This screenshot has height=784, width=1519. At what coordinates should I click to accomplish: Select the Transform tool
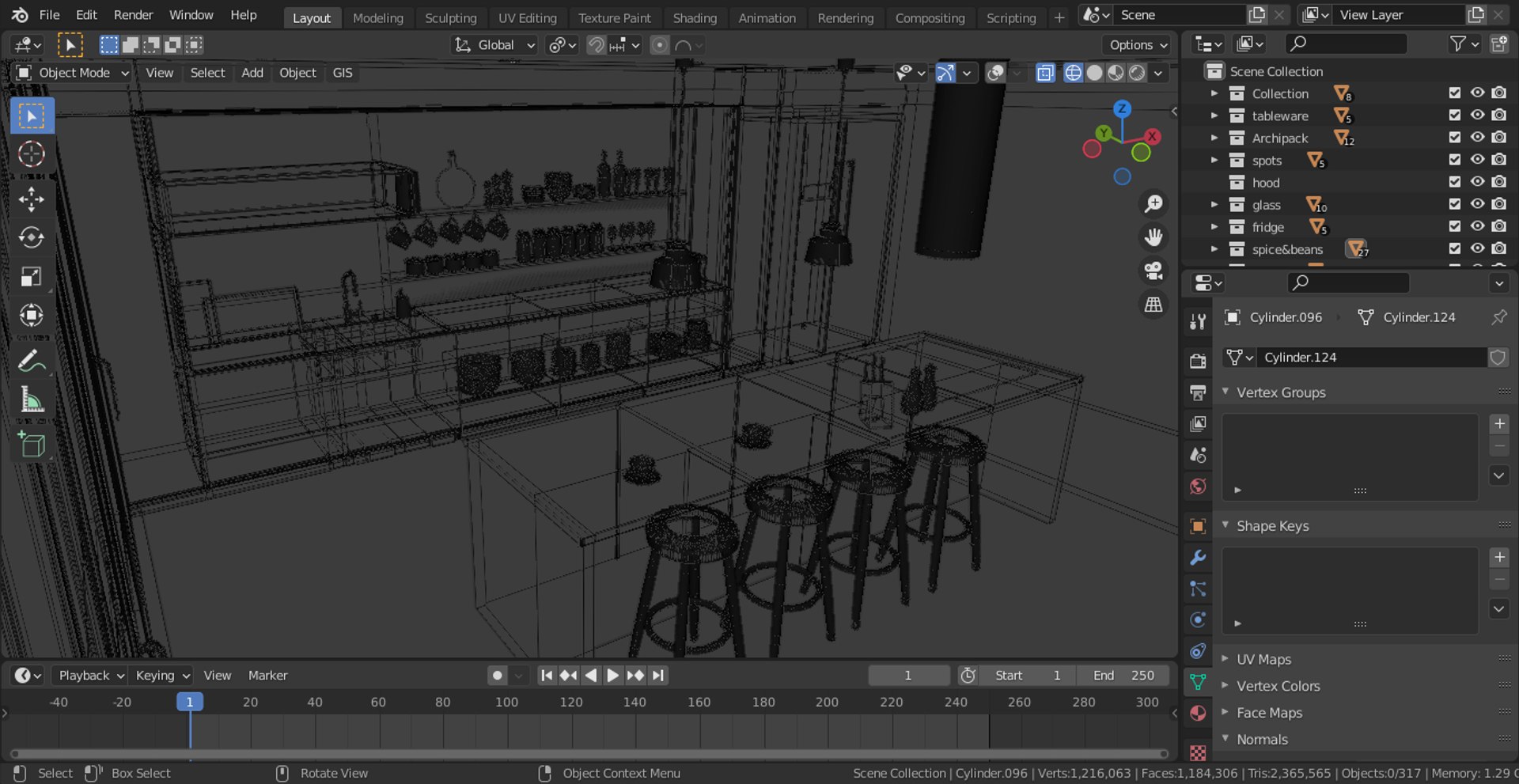point(32,315)
